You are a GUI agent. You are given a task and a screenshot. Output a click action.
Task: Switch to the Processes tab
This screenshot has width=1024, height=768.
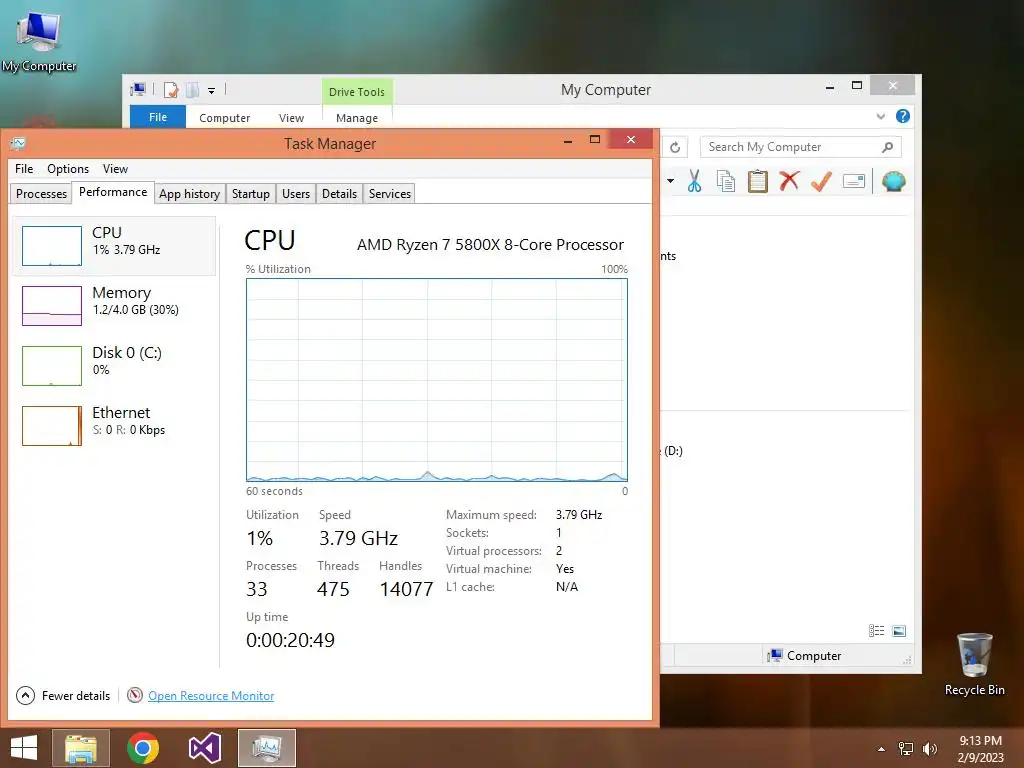click(41, 193)
